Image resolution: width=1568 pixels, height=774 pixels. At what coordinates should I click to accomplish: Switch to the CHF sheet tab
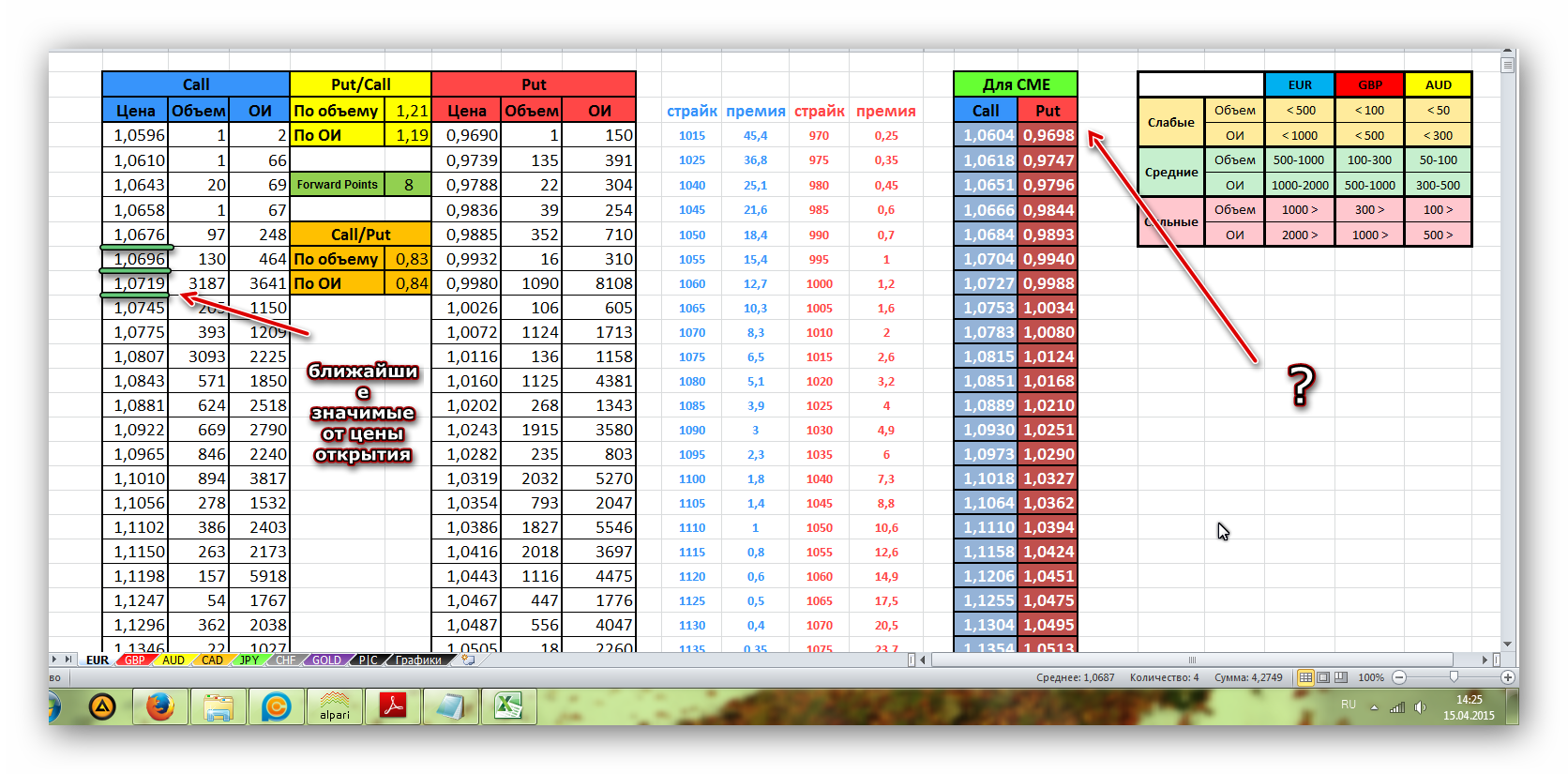coord(285,660)
